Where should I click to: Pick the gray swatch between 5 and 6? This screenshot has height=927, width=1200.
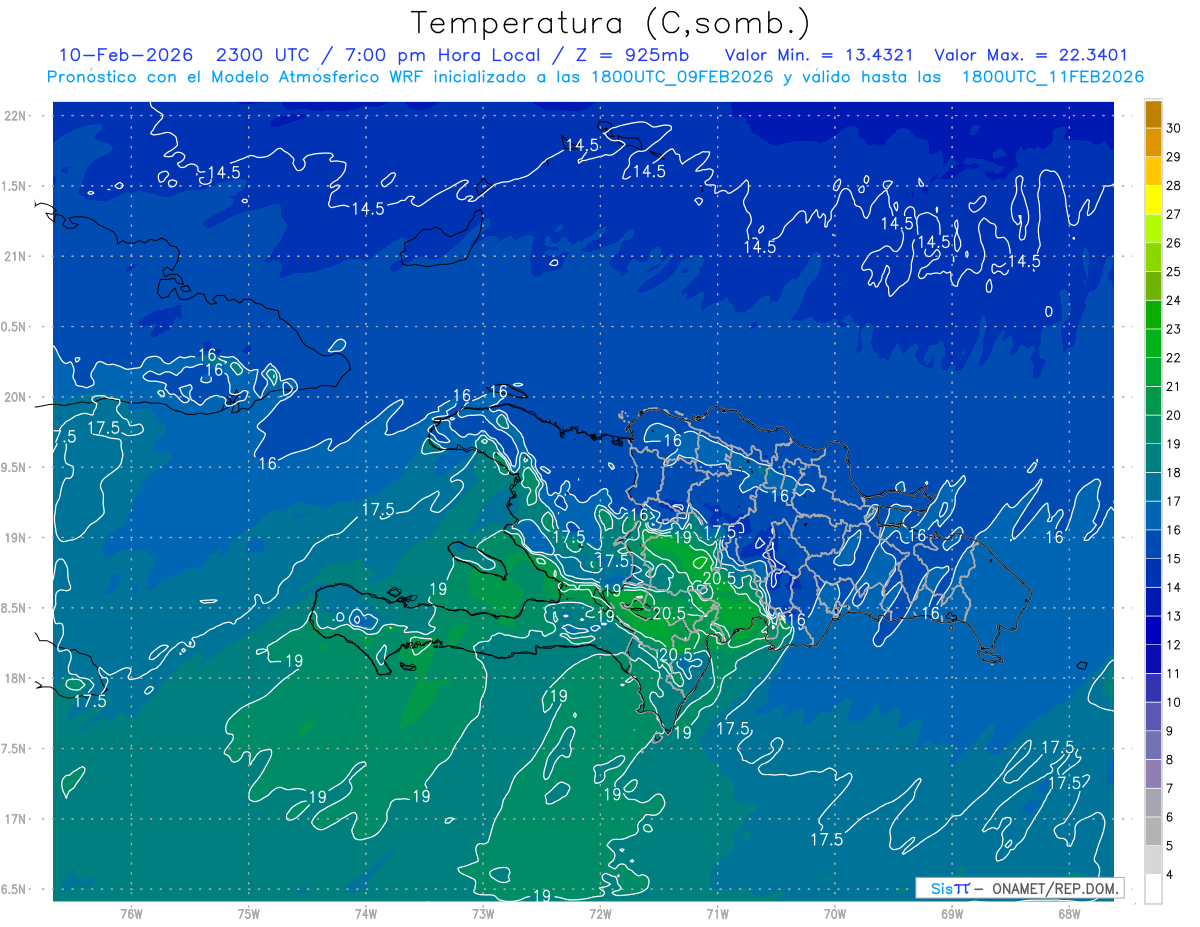(1153, 831)
